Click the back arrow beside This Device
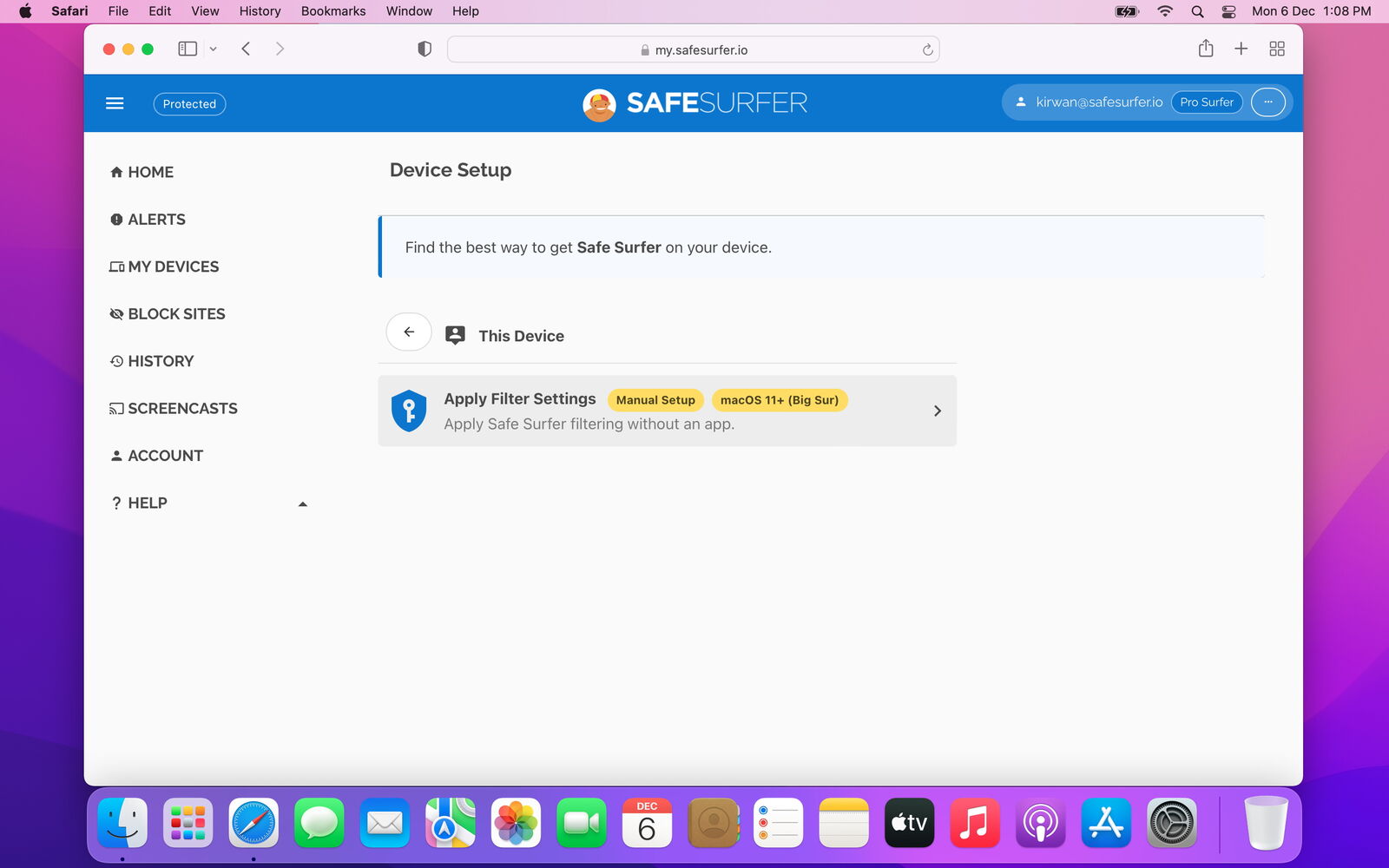Viewport: 1389px width, 868px height. coord(409,332)
